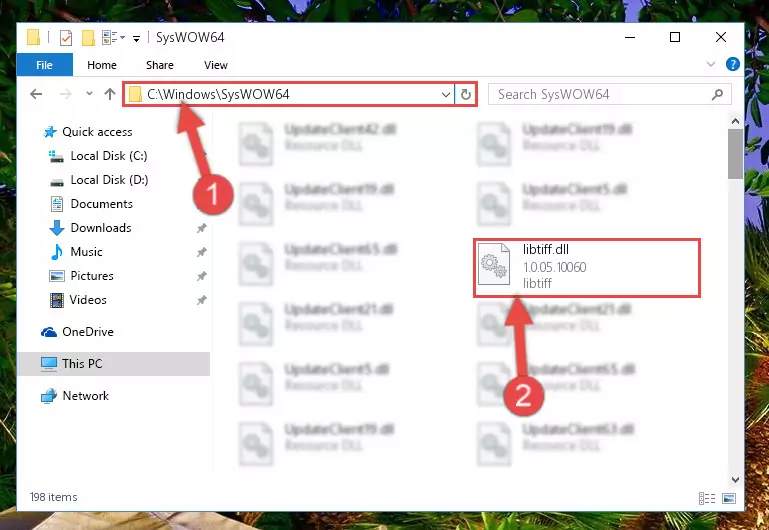Switch to the View ribbon tab
This screenshot has width=769, height=530.
point(216,65)
